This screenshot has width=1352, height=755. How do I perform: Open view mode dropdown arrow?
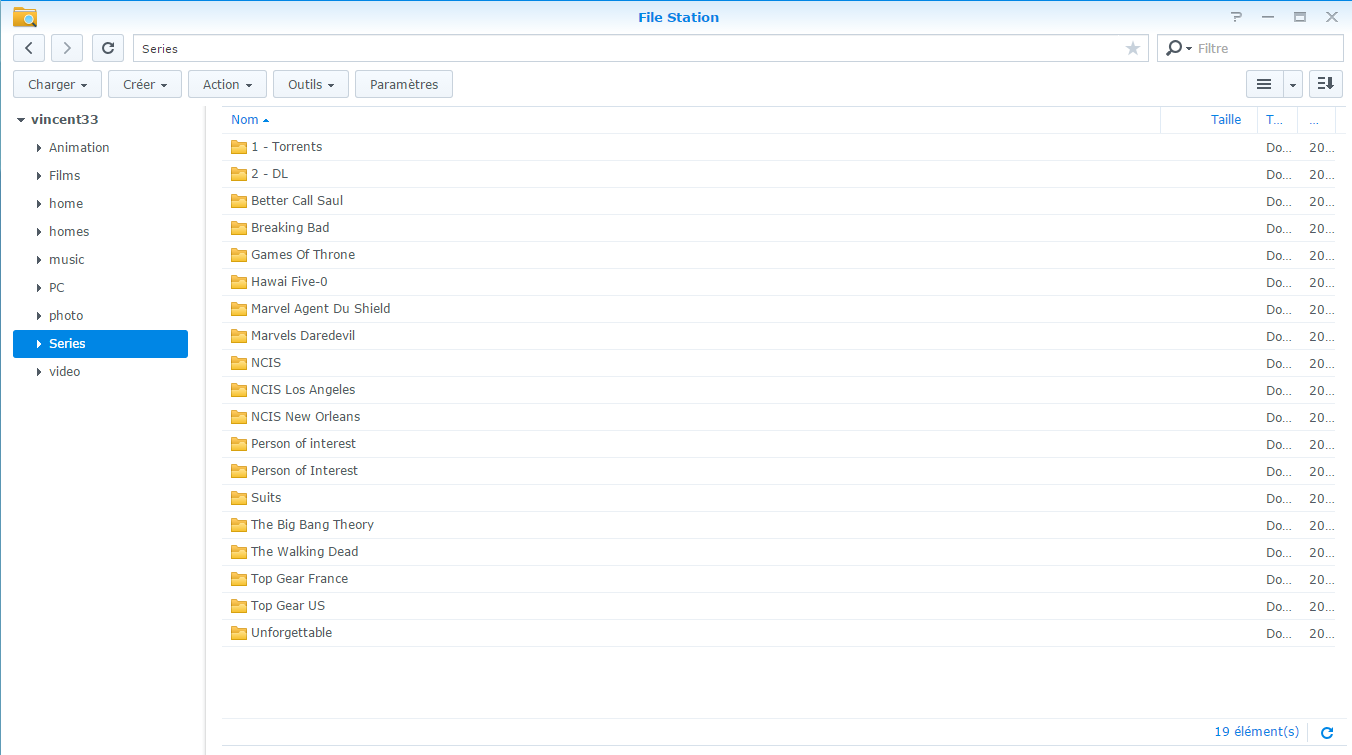(1293, 85)
